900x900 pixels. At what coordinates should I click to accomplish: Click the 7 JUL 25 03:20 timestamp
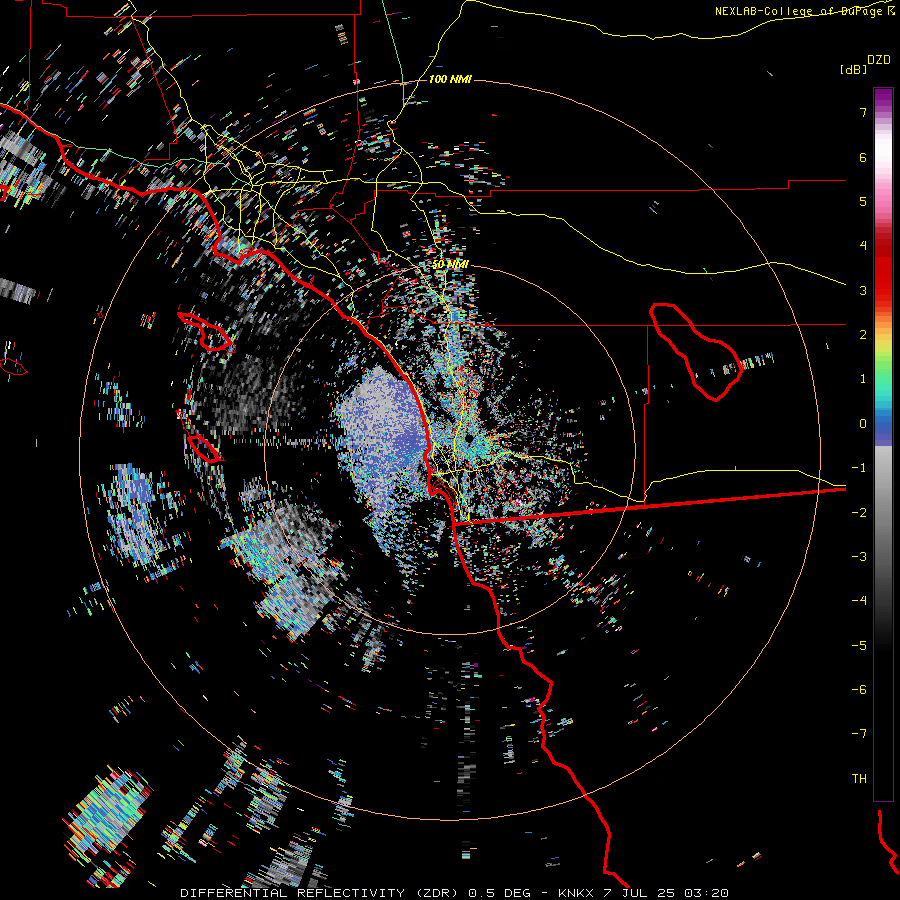pos(666,893)
